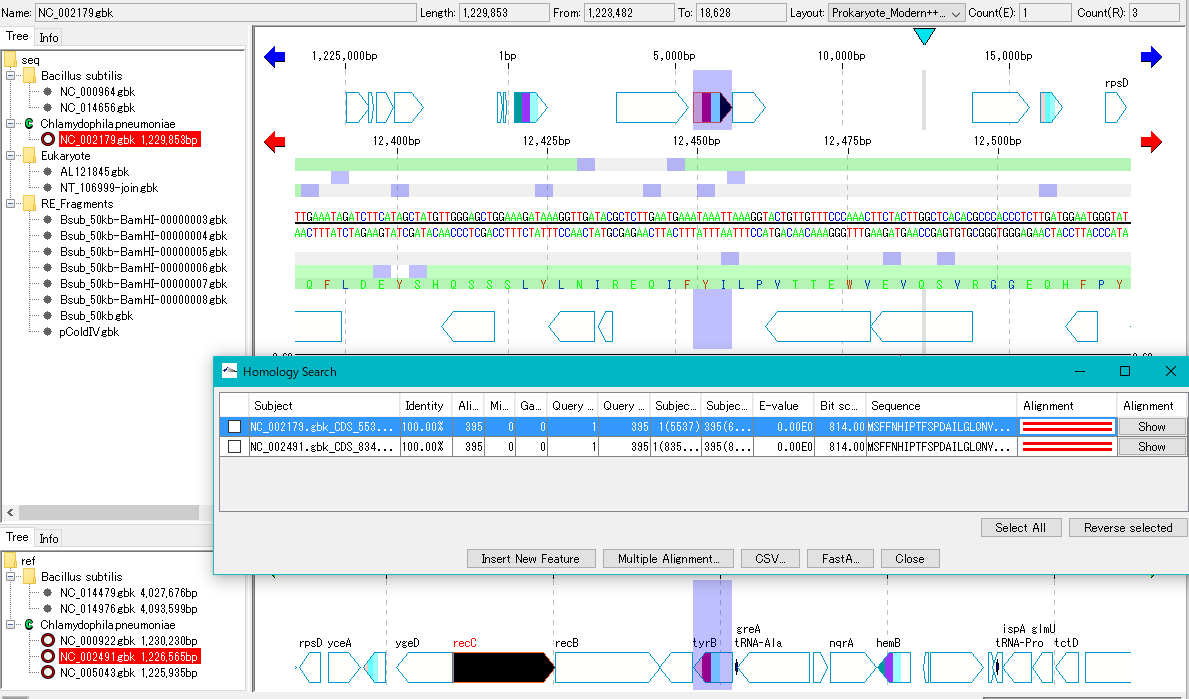The width and height of the screenshot is (1189, 699).
Task: Click the left arrow of the seq tree scrollbar
Action: 10,512
